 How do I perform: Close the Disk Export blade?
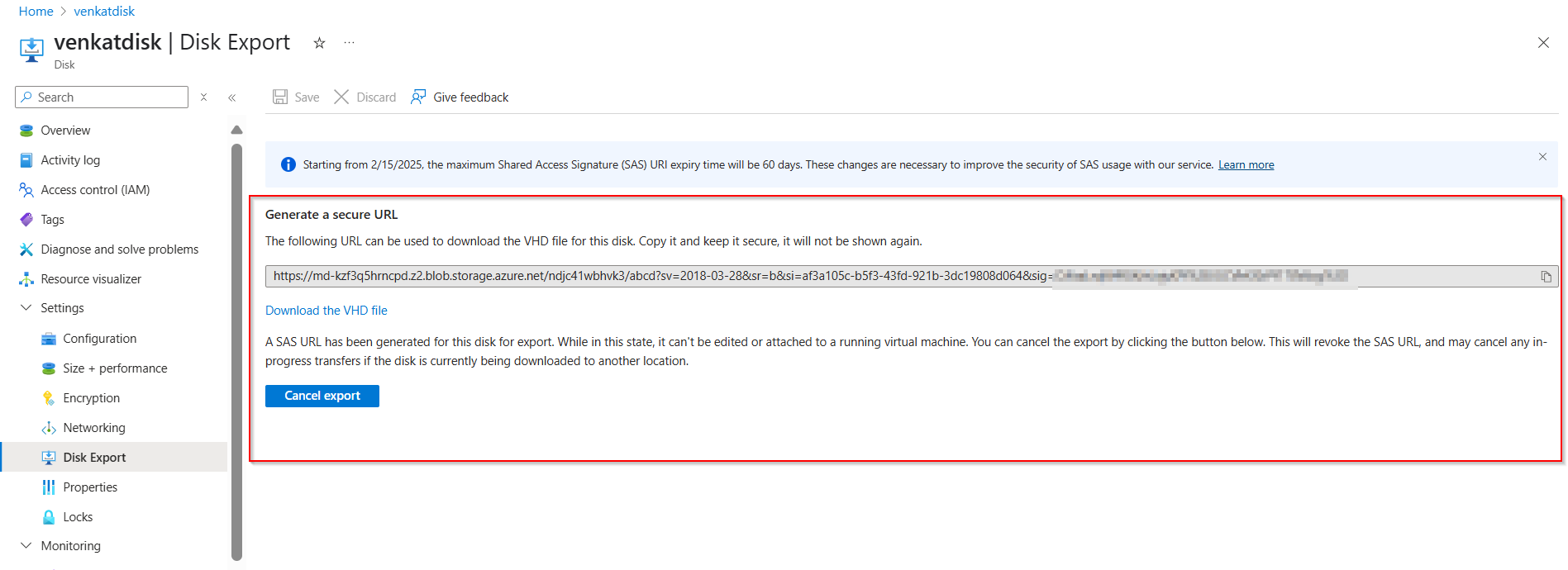(x=1543, y=43)
